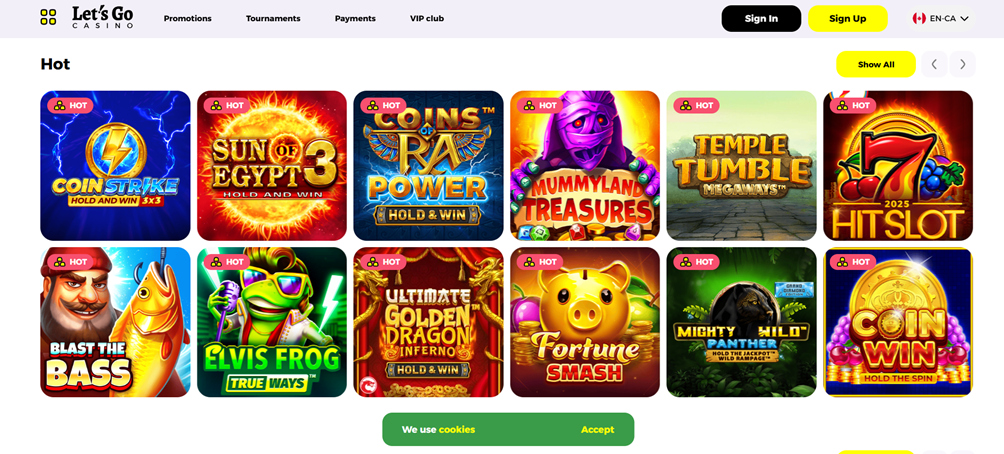Open the Tournaments menu item
The height and width of the screenshot is (454, 1004).
pos(273,19)
